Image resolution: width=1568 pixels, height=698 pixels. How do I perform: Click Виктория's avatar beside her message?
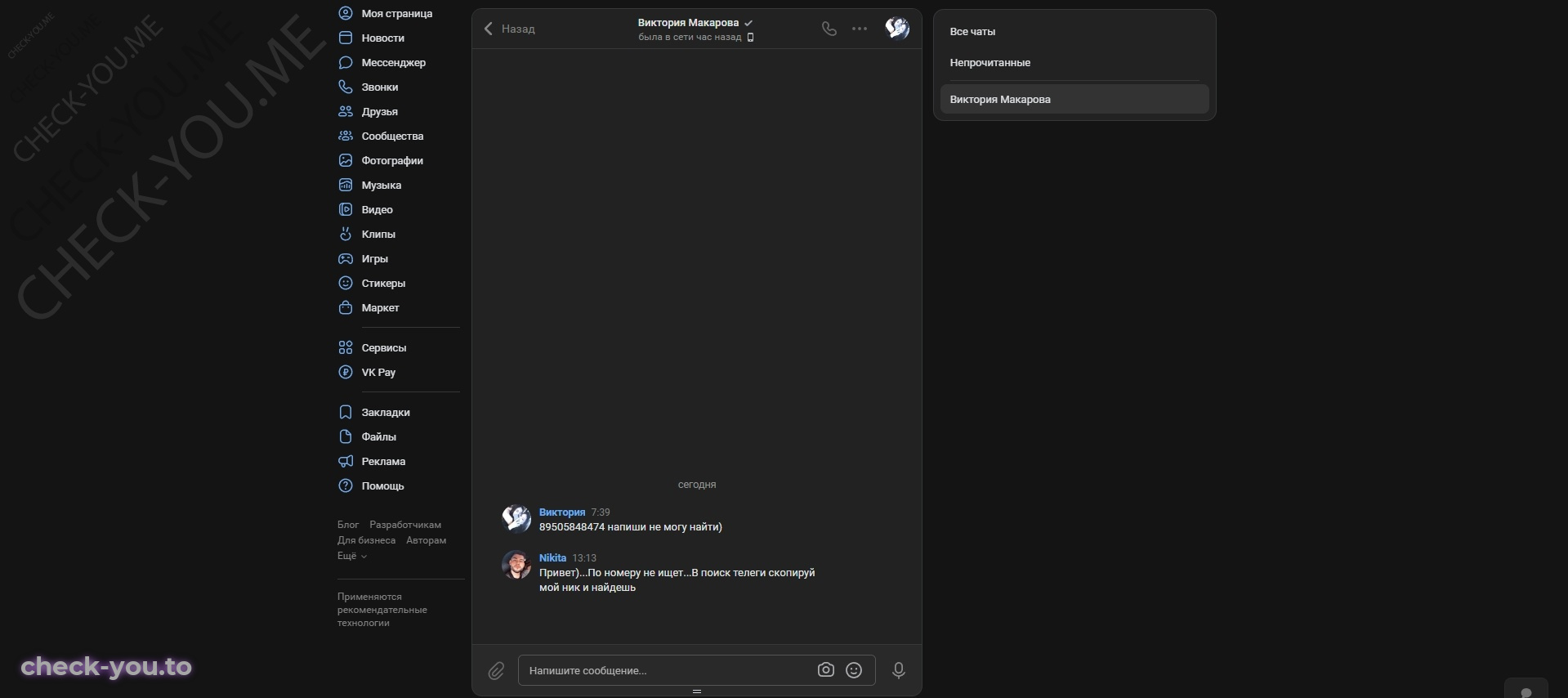[516, 519]
